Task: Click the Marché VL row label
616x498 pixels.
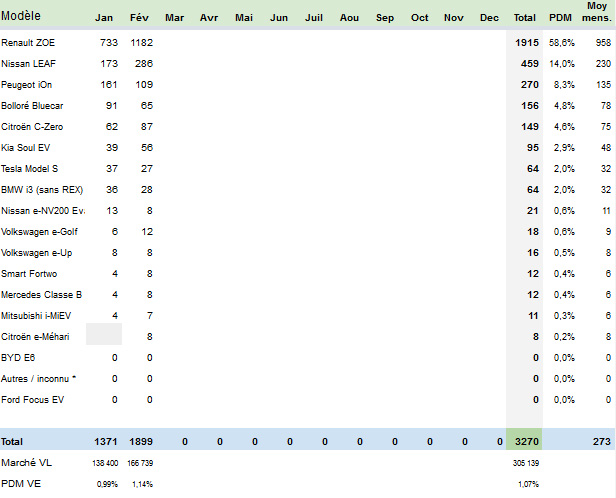Action: (x=26, y=463)
